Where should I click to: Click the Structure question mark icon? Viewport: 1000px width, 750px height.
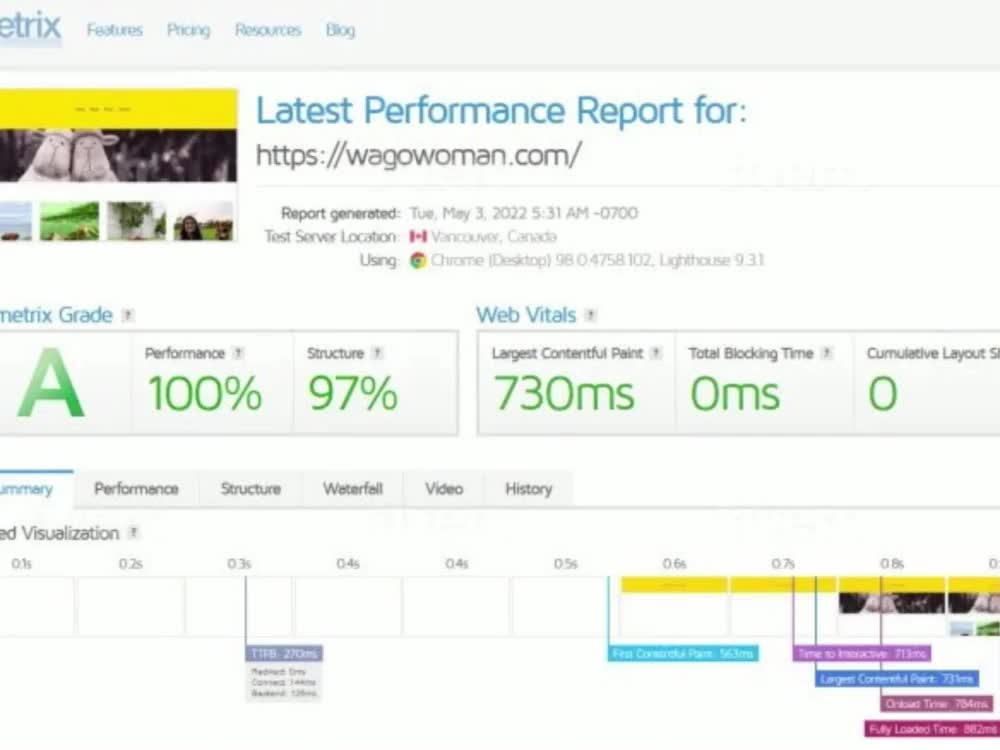(x=377, y=352)
